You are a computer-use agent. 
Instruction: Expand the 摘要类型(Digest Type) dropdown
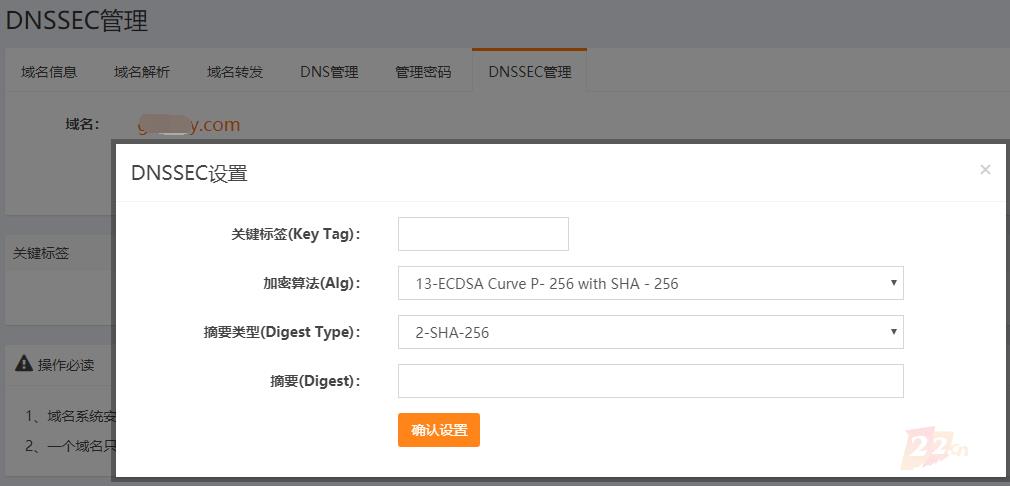pos(650,332)
